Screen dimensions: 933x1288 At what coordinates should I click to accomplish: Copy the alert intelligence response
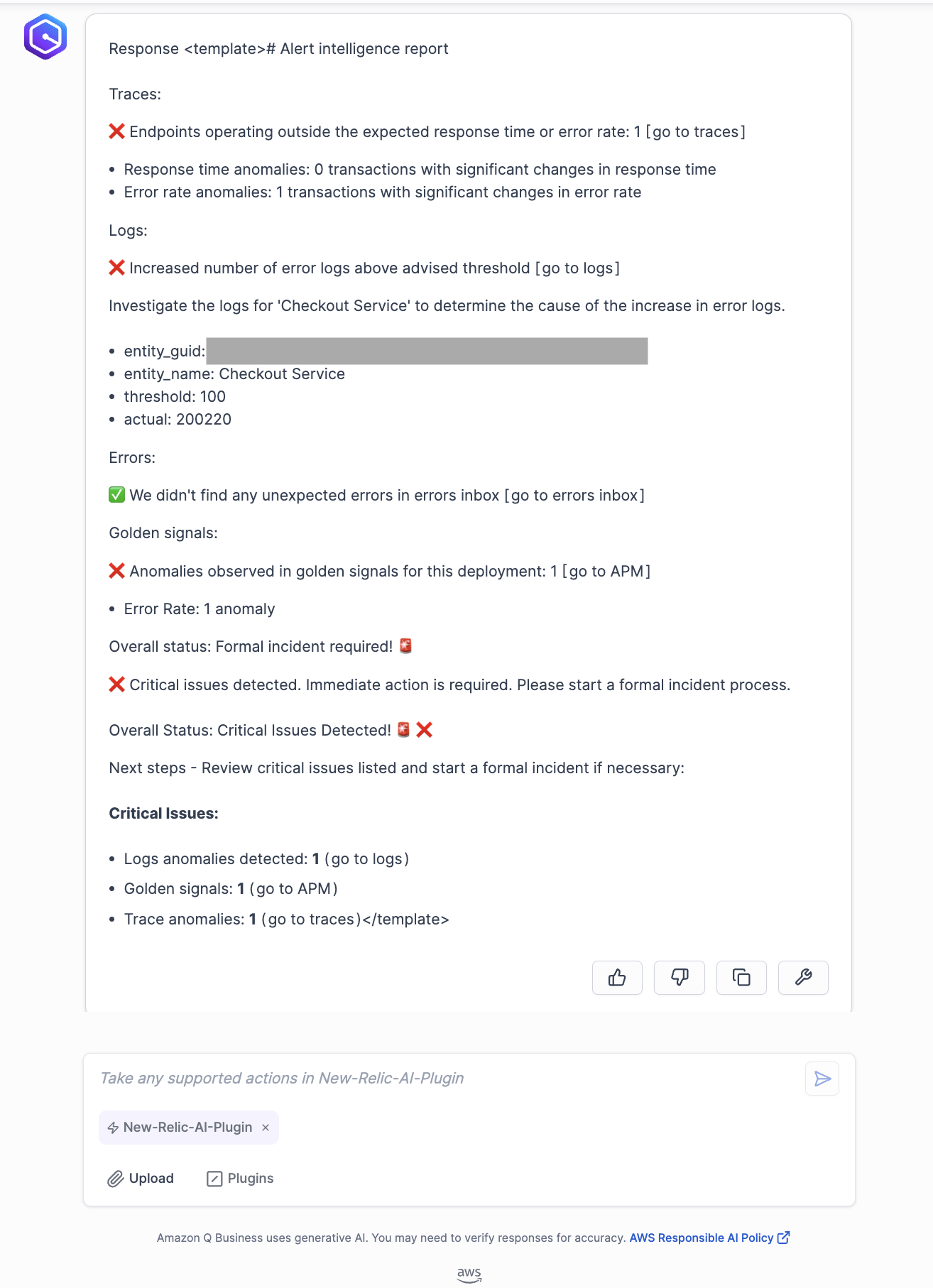click(741, 978)
